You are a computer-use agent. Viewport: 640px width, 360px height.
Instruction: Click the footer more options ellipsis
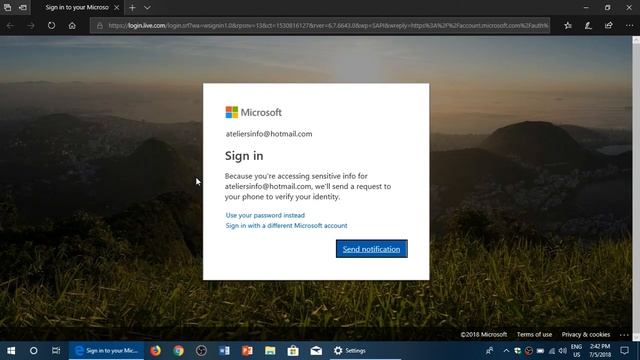click(x=624, y=335)
